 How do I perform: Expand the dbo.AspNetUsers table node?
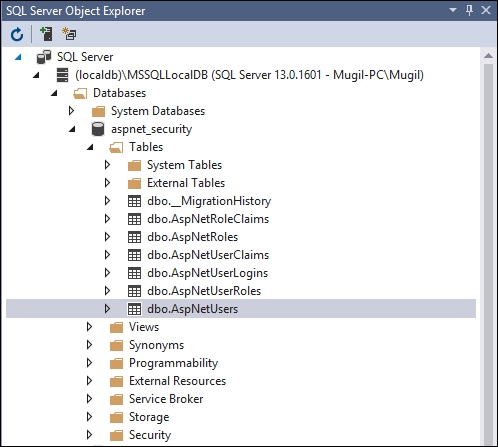(107, 309)
